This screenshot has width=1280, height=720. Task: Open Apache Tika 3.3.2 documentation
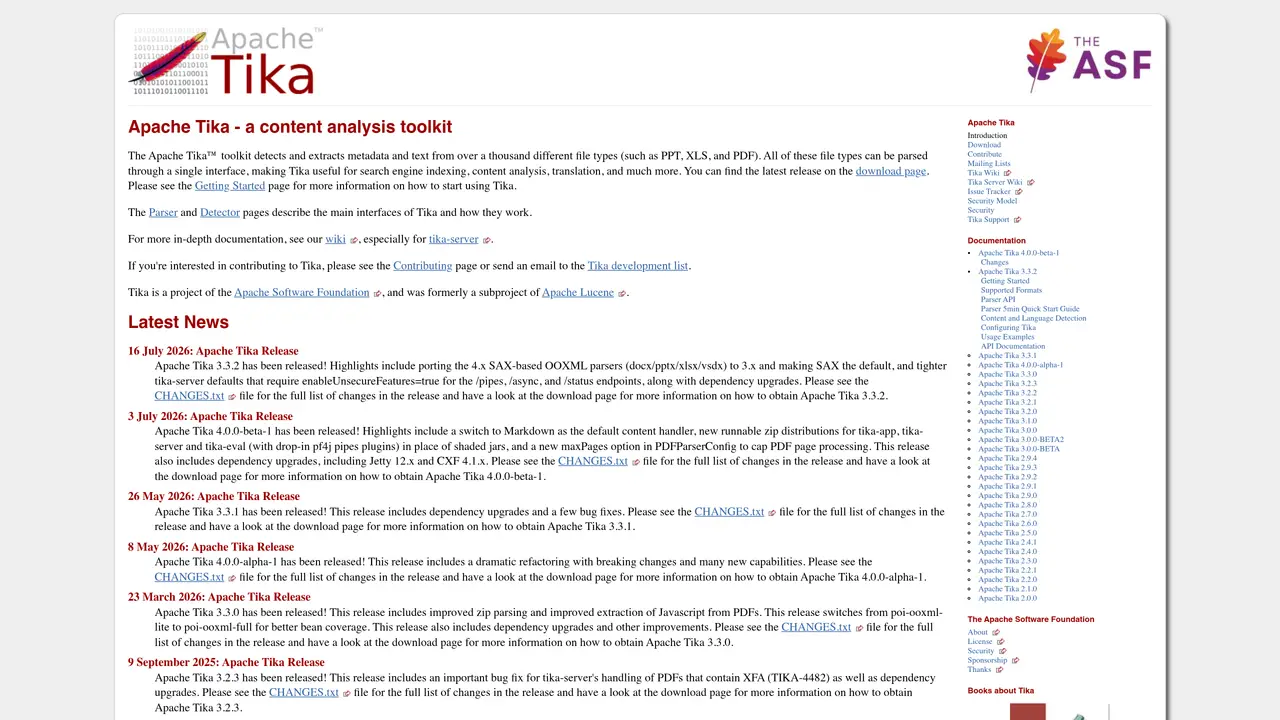[x=1007, y=272]
